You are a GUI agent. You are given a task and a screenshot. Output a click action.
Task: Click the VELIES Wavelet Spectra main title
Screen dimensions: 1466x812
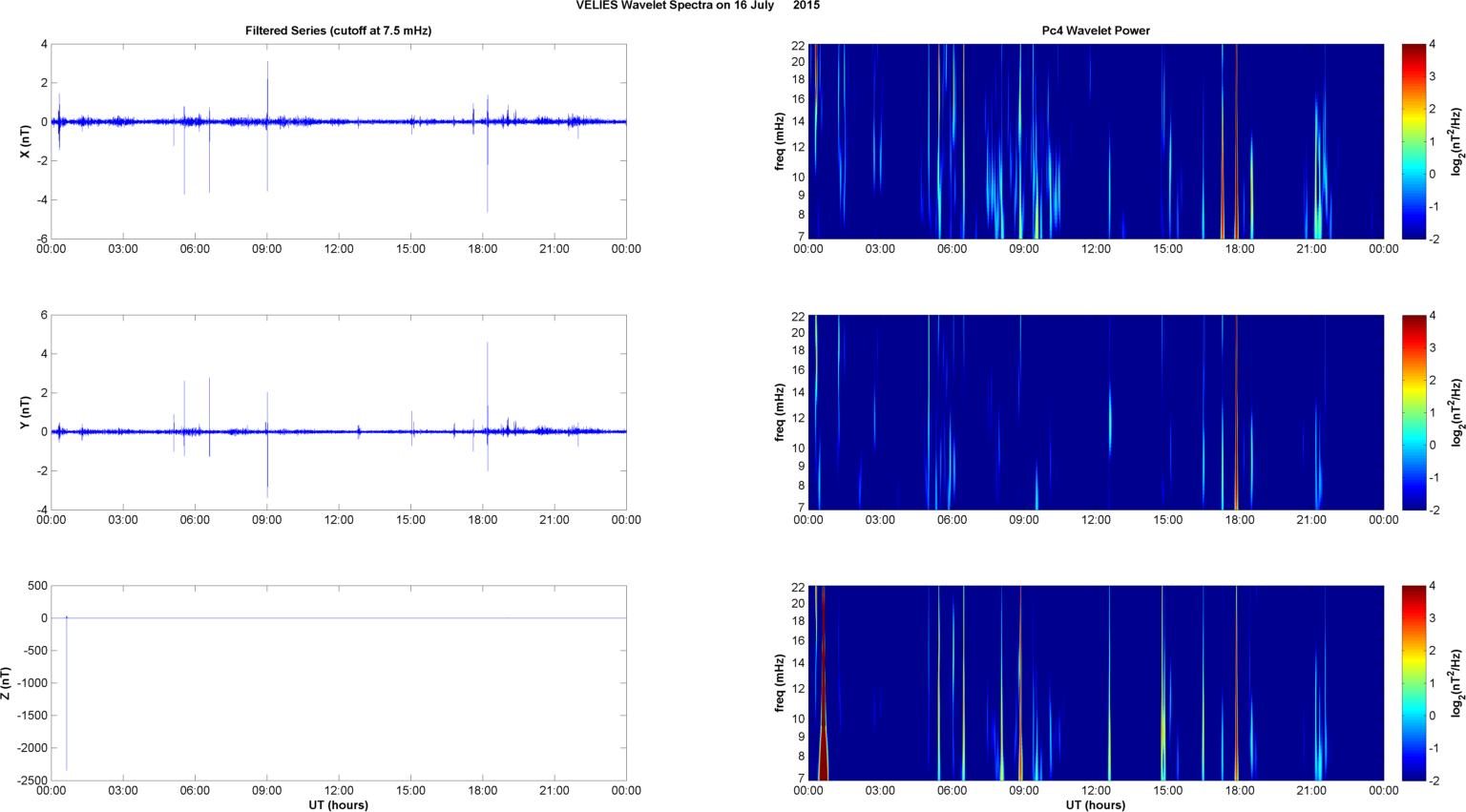[x=697, y=6]
